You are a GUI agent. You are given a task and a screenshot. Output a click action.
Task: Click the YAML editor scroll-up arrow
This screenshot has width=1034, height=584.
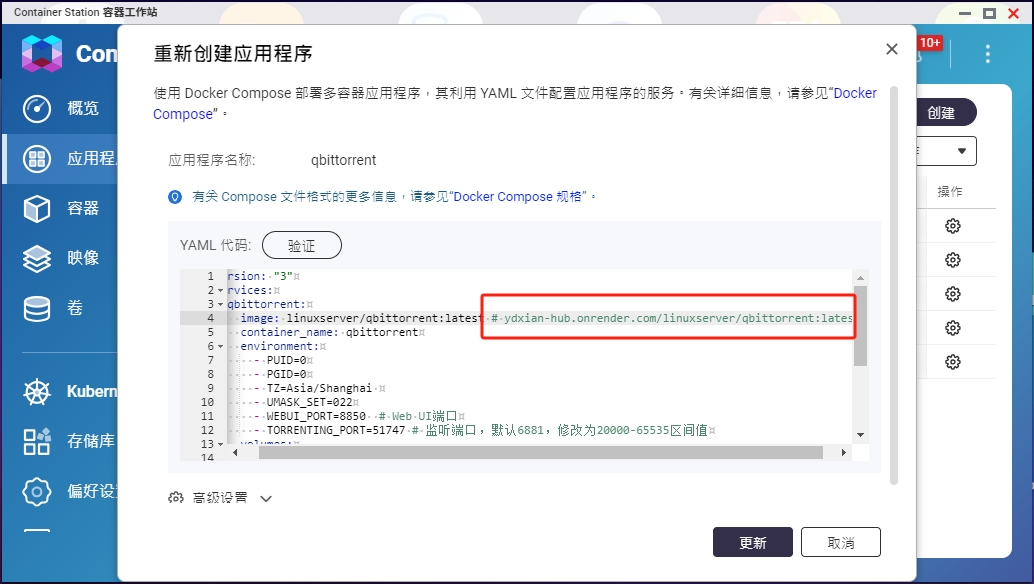pos(860,277)
